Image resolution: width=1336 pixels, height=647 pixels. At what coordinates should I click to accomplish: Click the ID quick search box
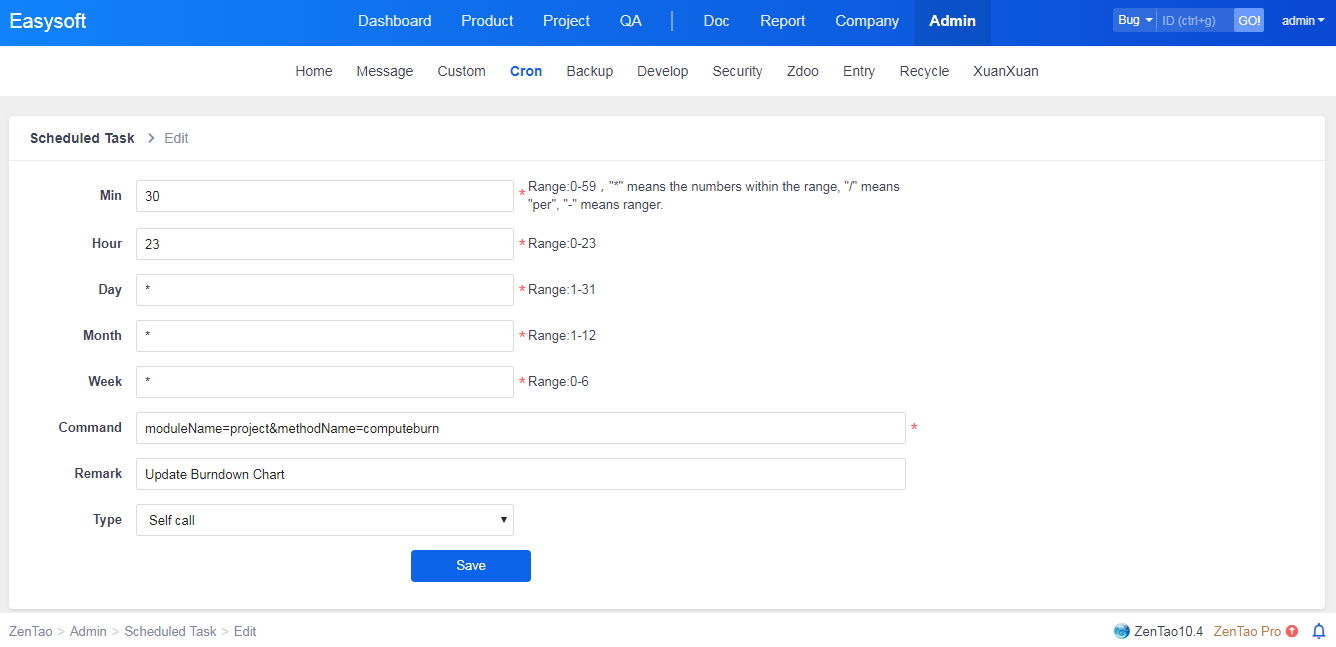tap(1194, 20)
